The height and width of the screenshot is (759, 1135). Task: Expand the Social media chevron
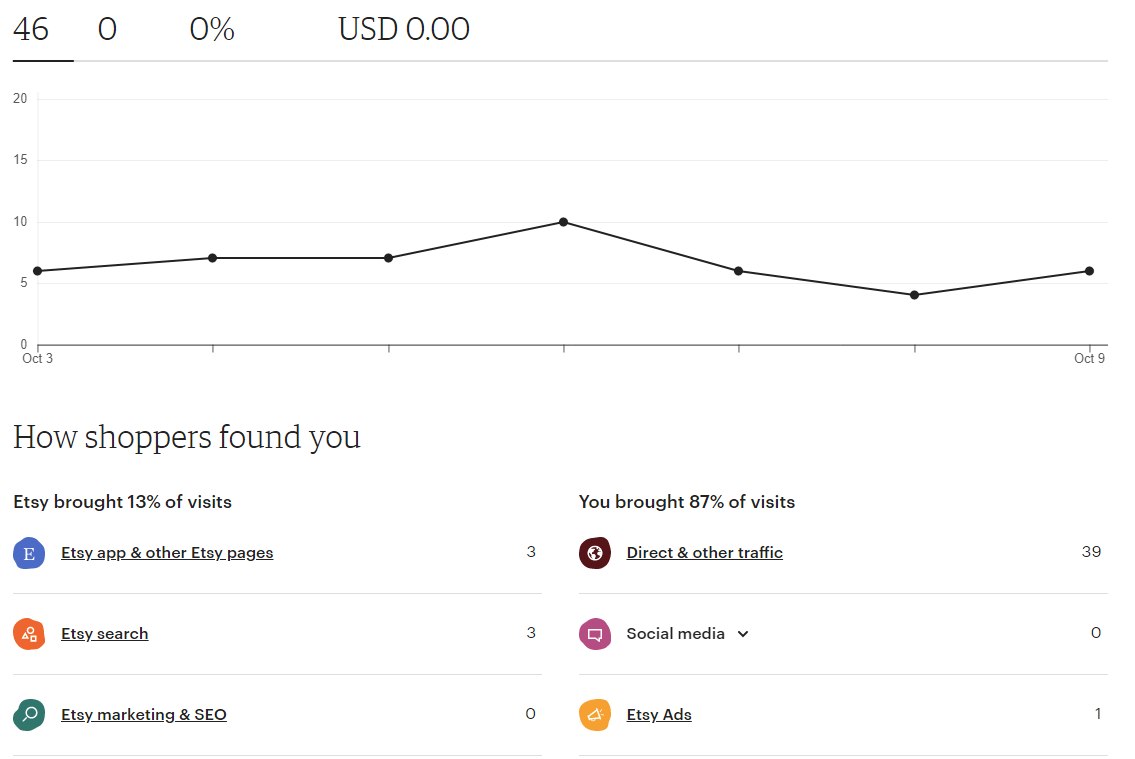coord(743,635)
